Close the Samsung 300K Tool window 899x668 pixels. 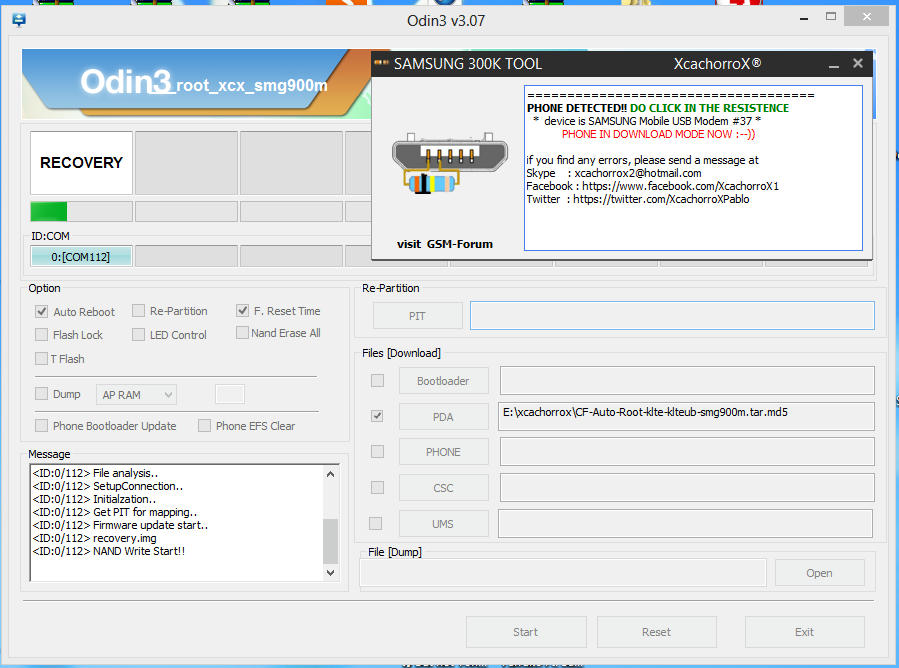point(858,63)
